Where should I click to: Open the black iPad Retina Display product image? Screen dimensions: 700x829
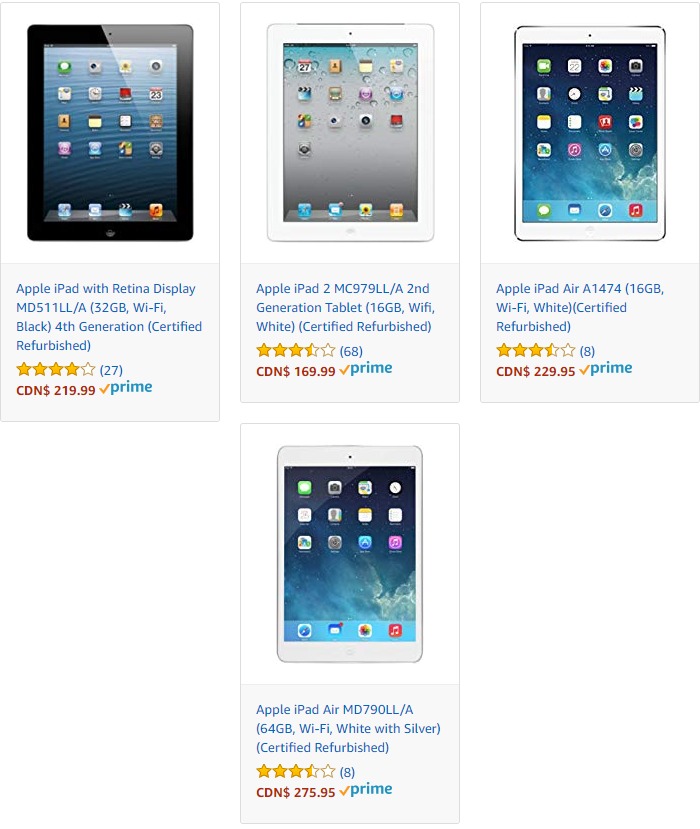coord(110,133)
